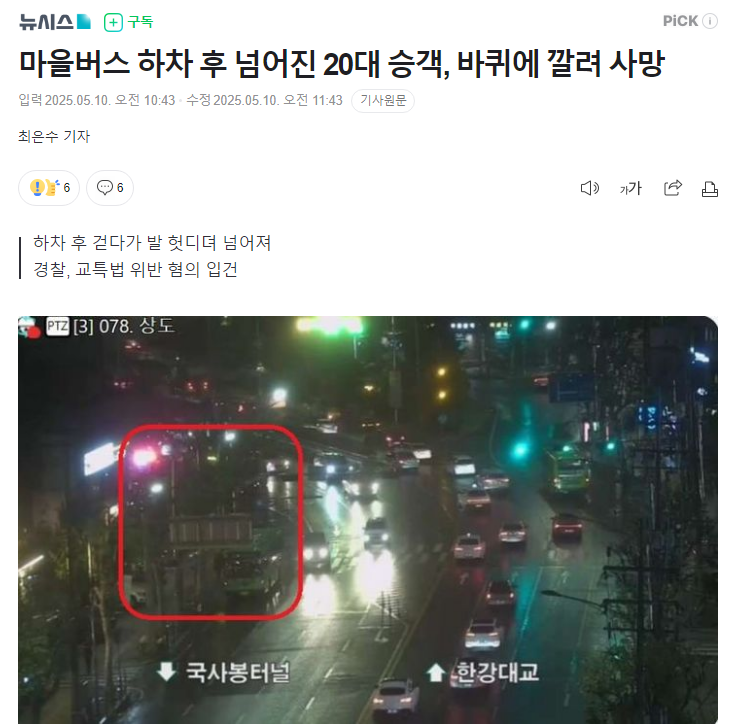Subscribe with the green 구독 button
This screenshot has height=724, width=741.
[129, 22]
